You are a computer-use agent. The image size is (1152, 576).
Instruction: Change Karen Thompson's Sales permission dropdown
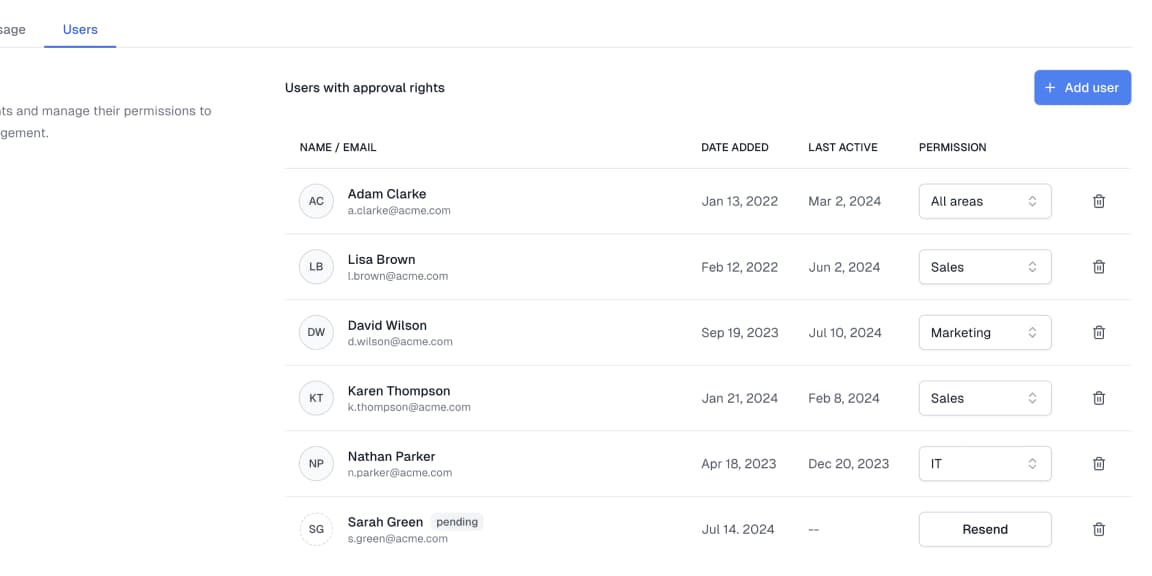click(x=984, y=398)
